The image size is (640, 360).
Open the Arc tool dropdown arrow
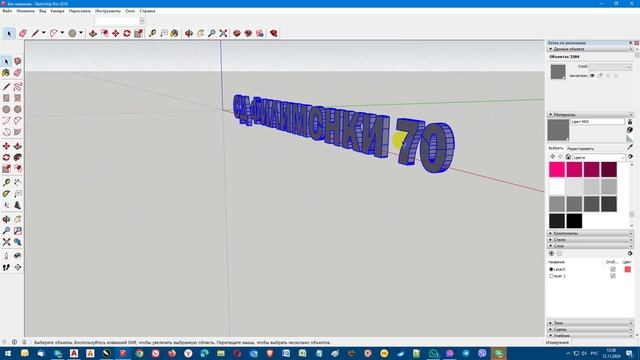tap(62, 33)
